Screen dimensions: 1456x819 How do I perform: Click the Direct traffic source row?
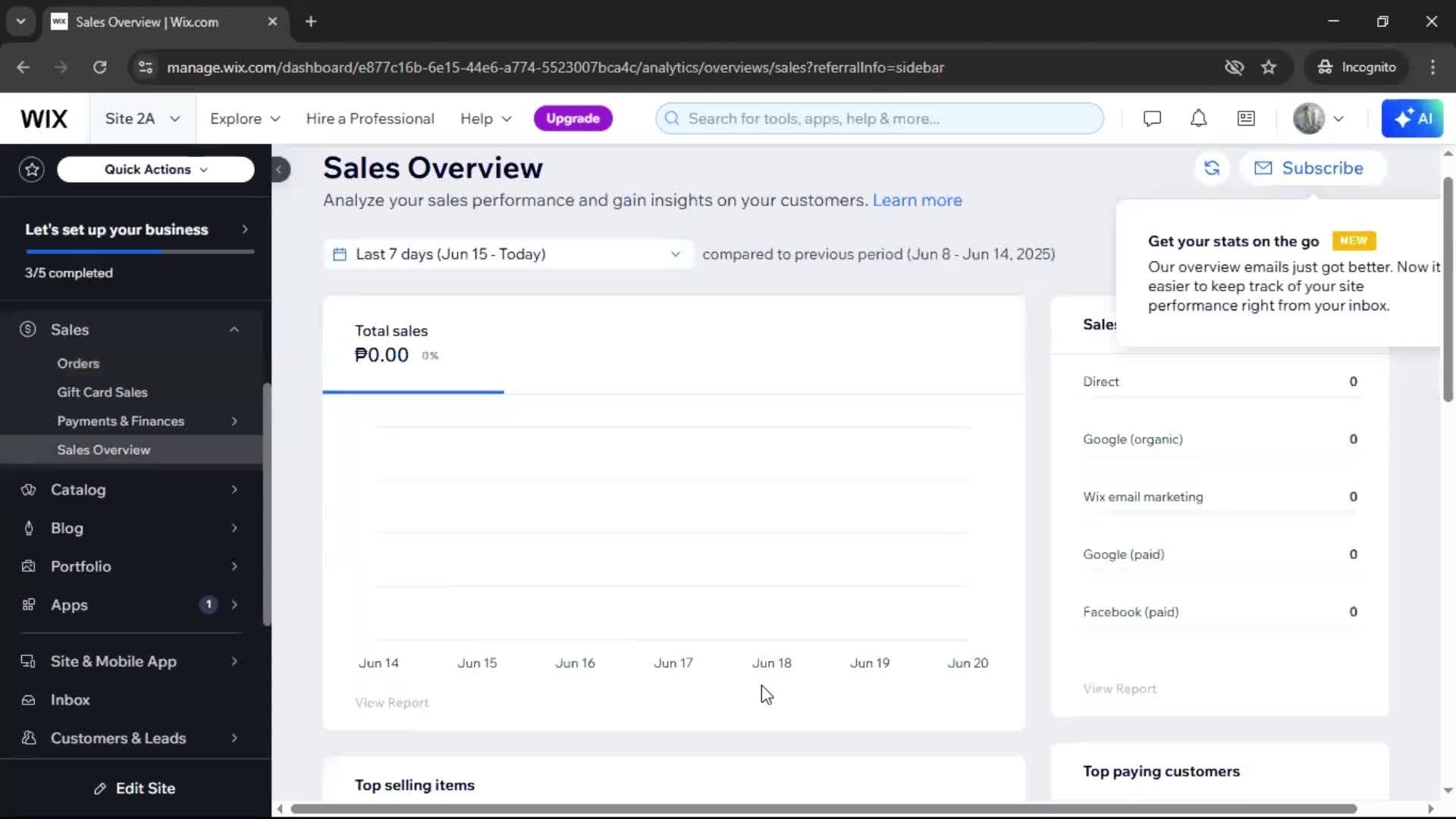pyautogui.click(x=1219, y=382)
